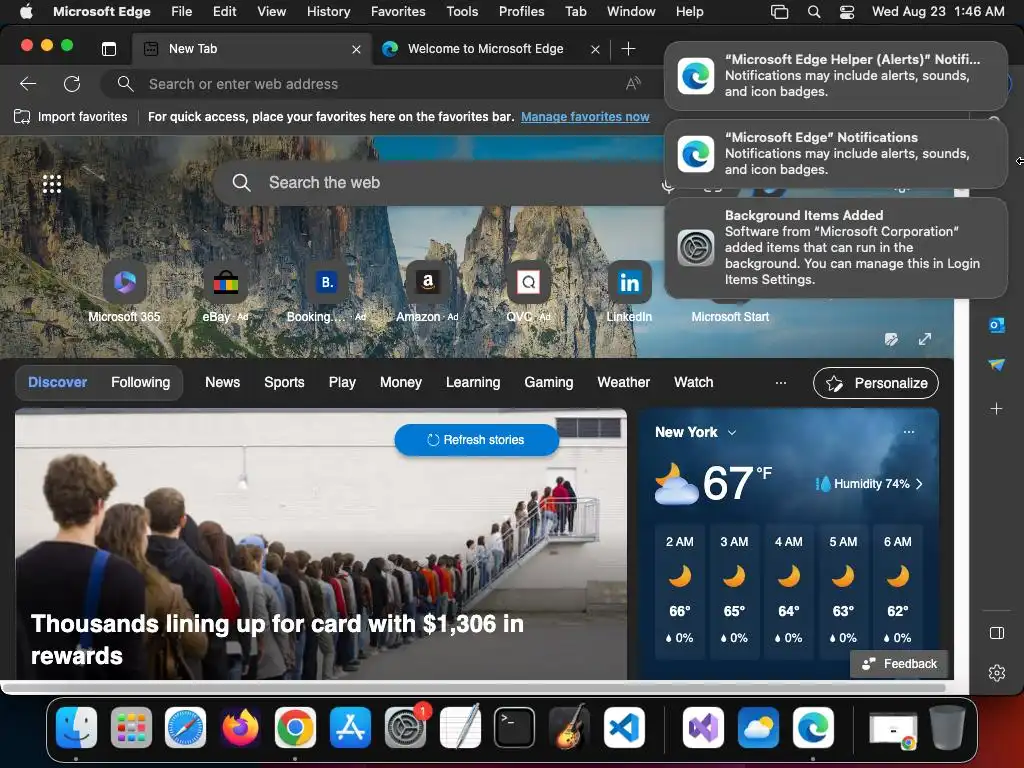Click the Read Aloud icon in address bar
1024x768 pixels.
pyautogui.click(x=633, y=84)
